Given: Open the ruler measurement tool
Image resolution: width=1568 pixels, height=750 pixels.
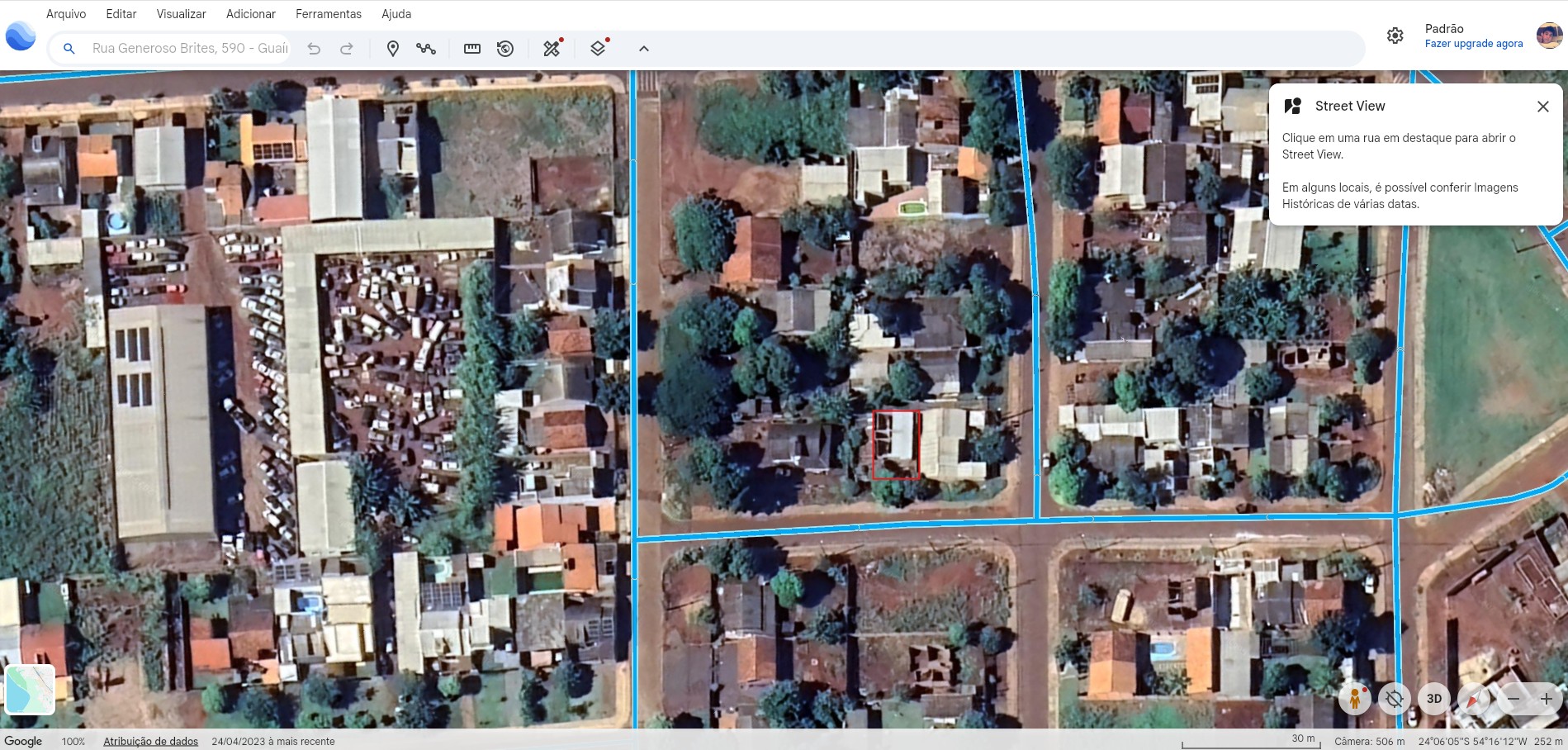Looking at the screenshot, I should (472, 49).
